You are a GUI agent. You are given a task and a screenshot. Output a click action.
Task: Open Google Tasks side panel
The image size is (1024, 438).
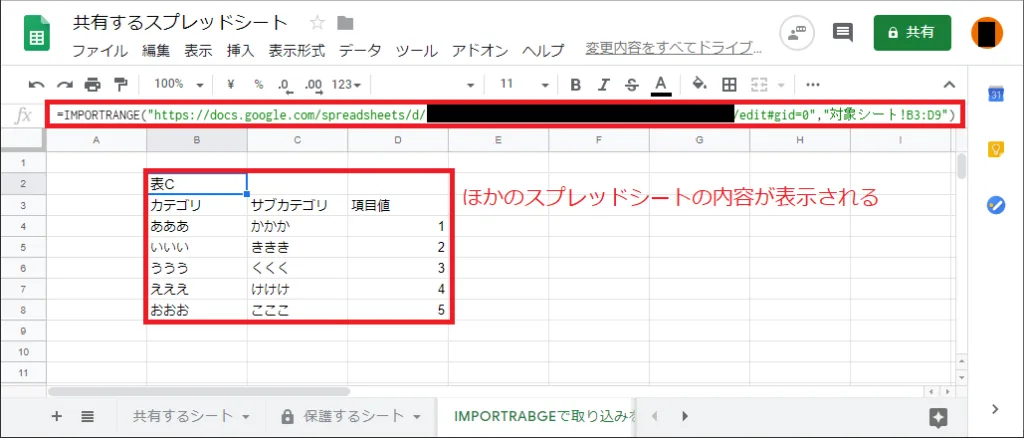click(x=995, y=205)
